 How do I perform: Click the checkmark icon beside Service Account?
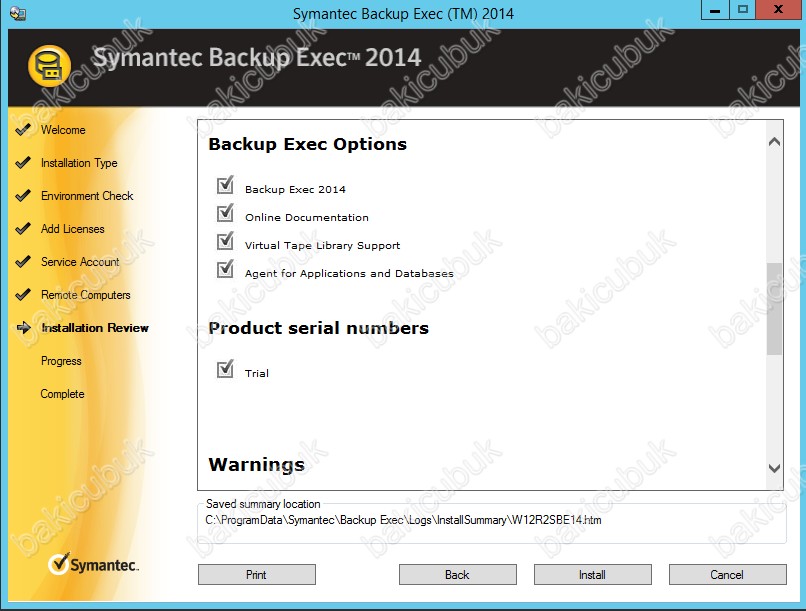23,261
